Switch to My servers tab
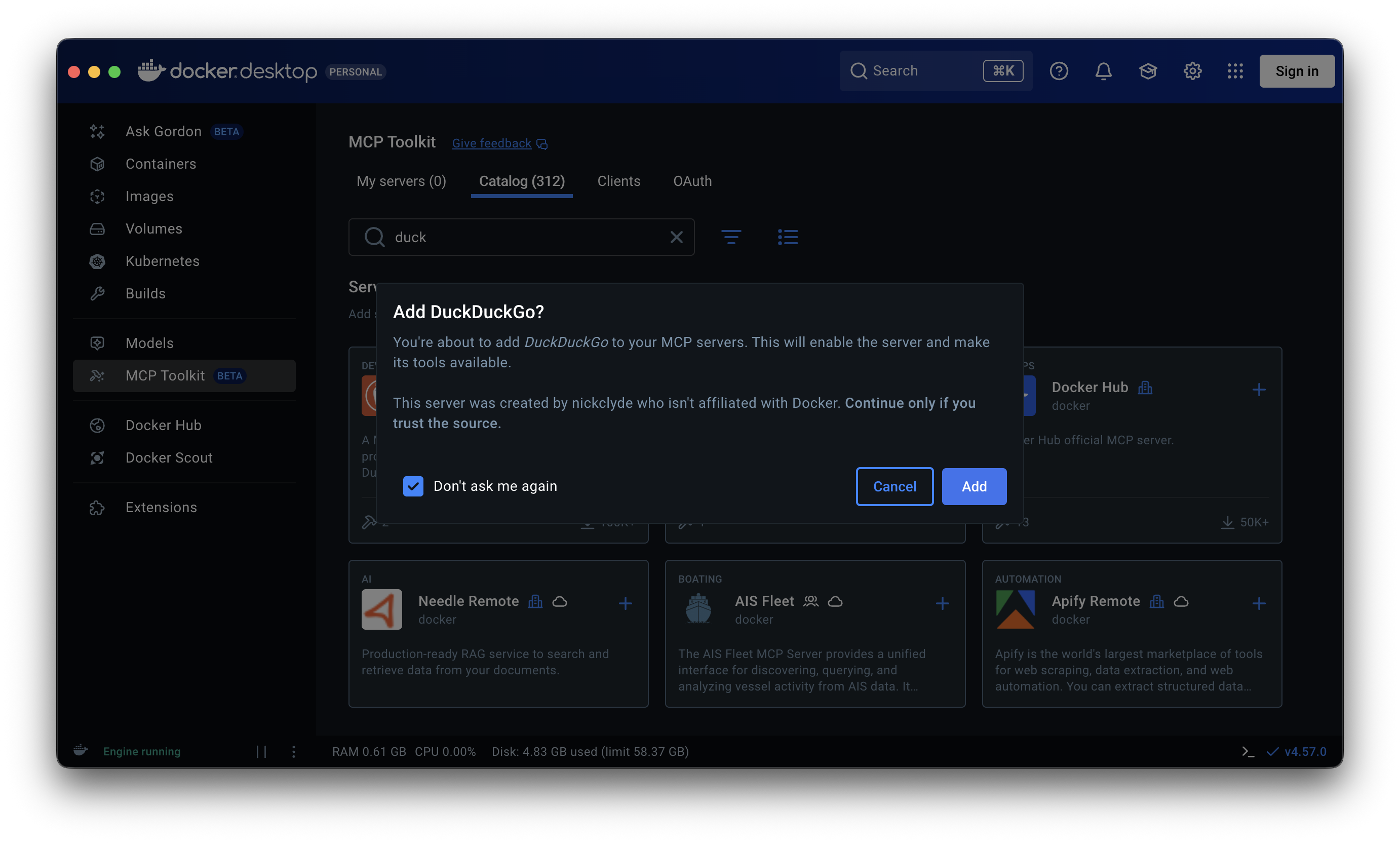This screenshot has width=1400, height=843. (x=401, y=181)
